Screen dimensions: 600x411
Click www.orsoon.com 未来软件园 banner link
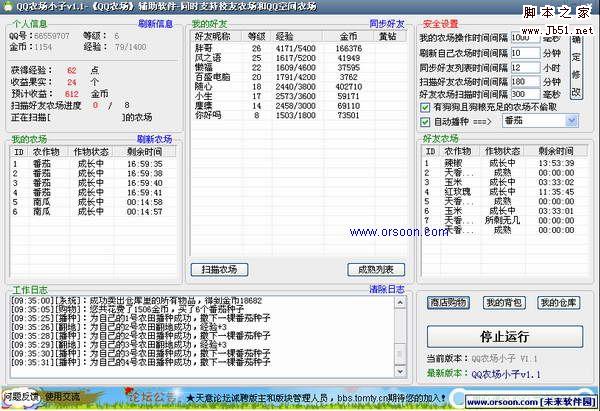[x=531, y=402]
